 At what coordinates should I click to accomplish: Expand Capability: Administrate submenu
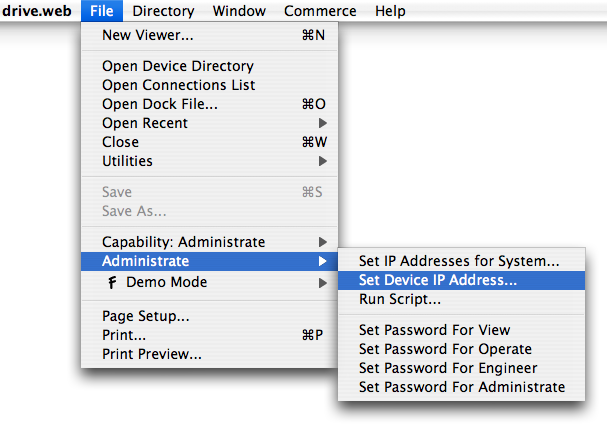209,242
